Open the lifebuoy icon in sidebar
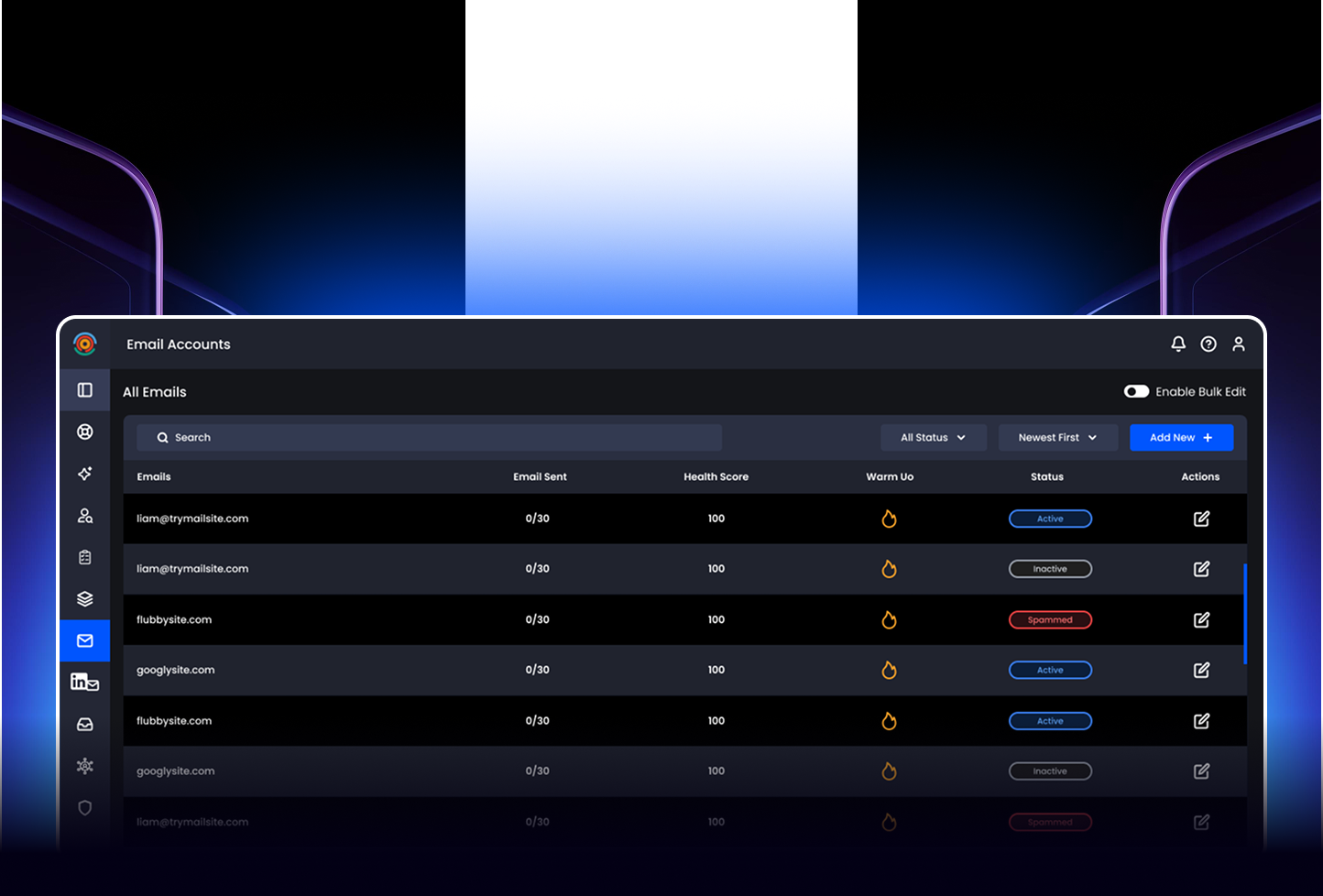This screenshot has height=896, width=1323. coord(85,432)
